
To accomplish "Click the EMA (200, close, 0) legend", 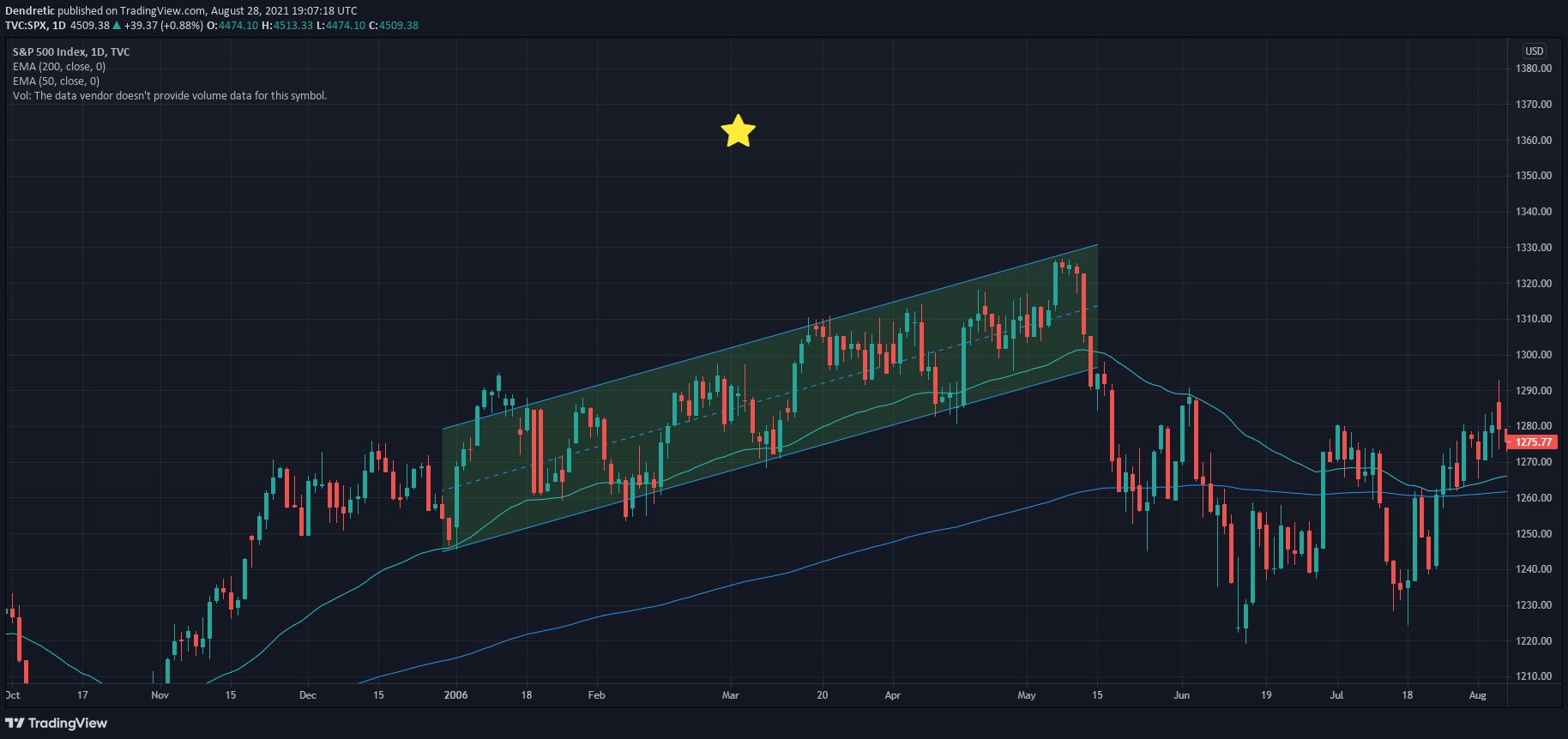I will (x=59, y=67).
